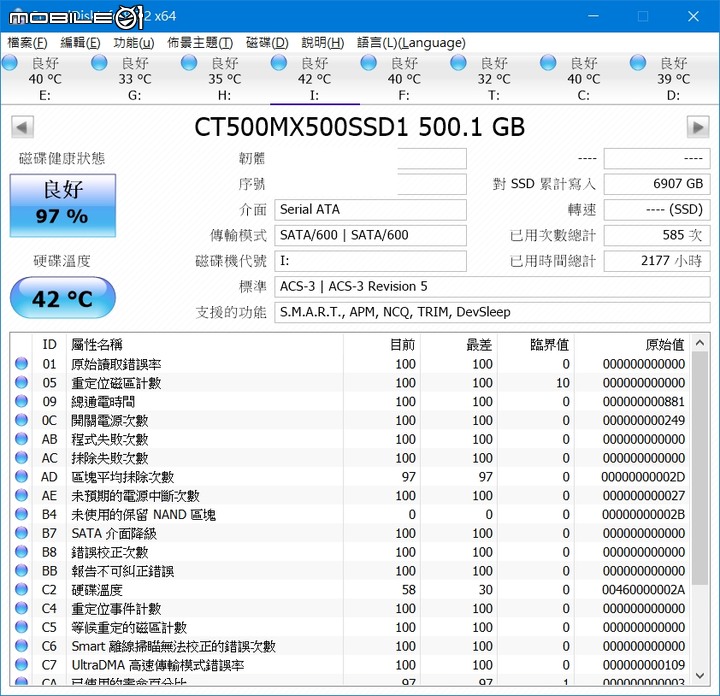Click status icon for attribute AE

point(21,495)
